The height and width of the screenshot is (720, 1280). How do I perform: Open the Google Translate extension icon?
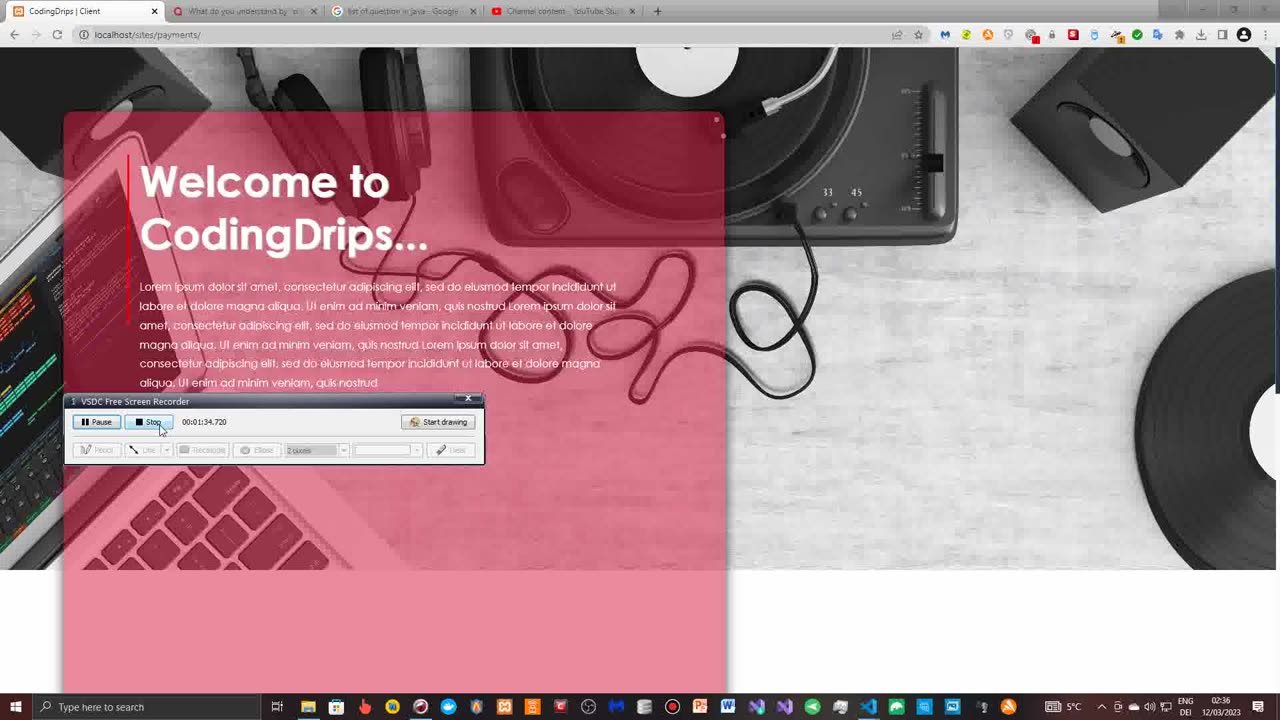click(x=1158, y=35)
